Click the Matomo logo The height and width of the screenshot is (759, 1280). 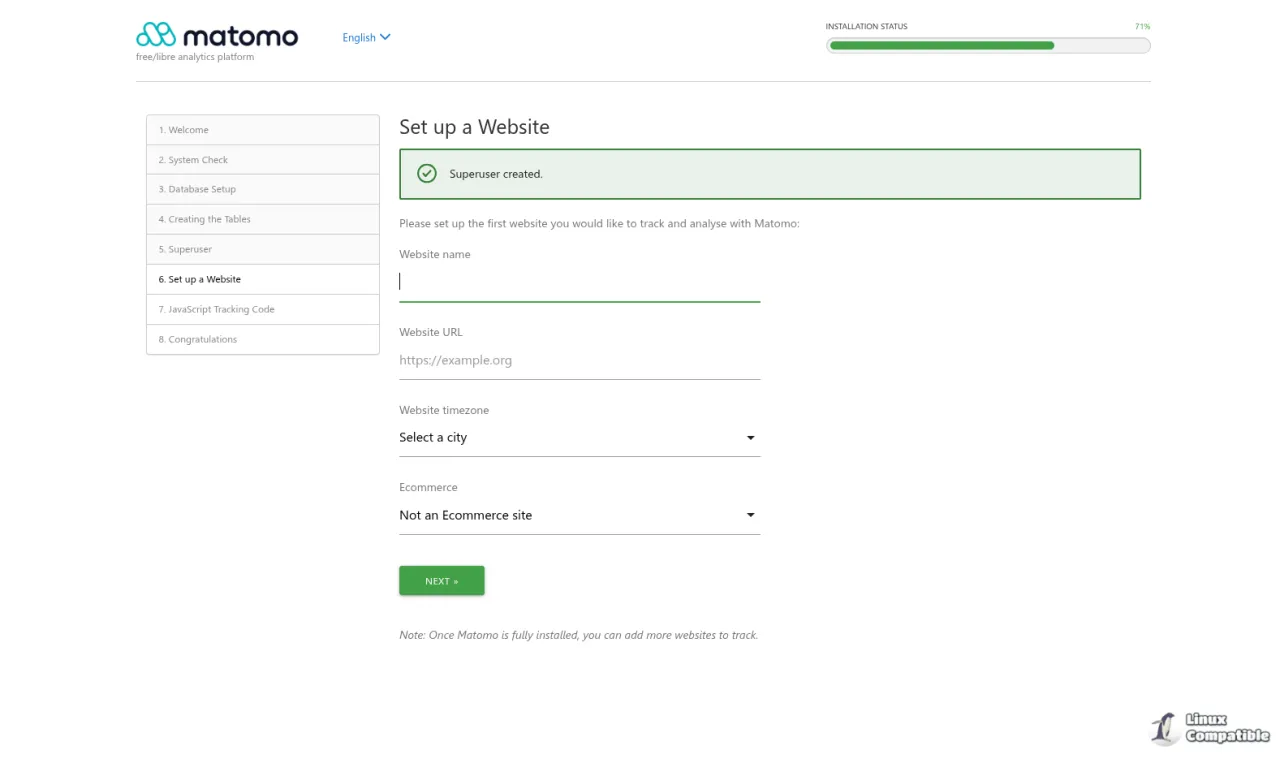tap(217, 36)
